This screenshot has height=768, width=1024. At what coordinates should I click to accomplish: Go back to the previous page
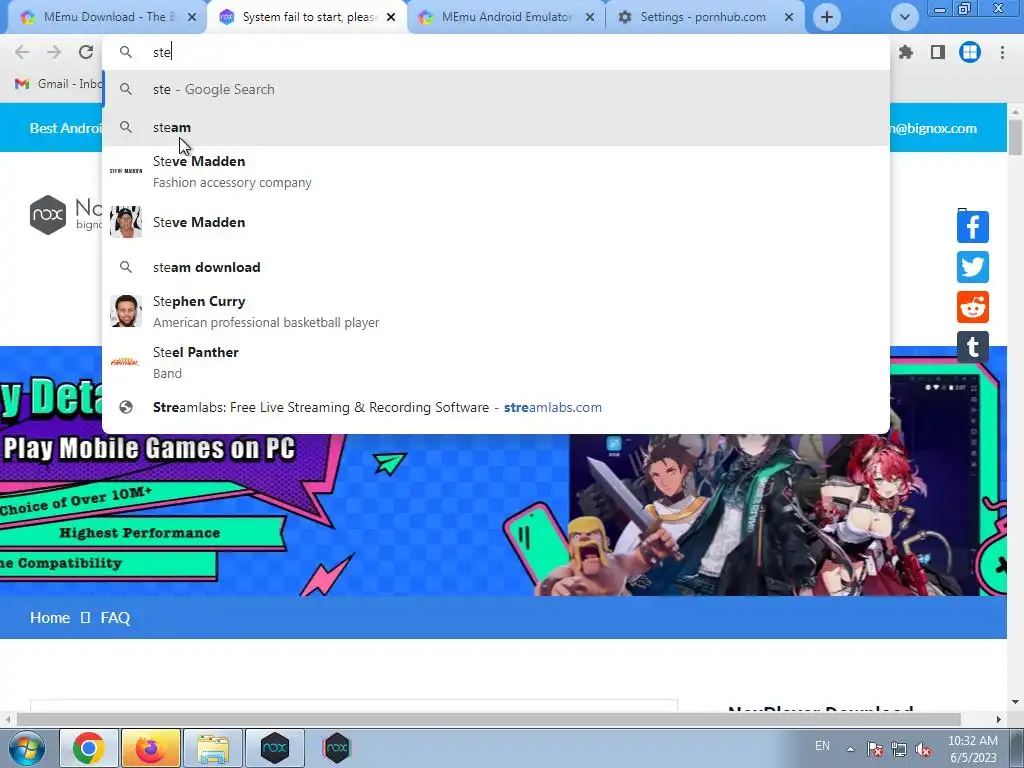coord(22,52)
